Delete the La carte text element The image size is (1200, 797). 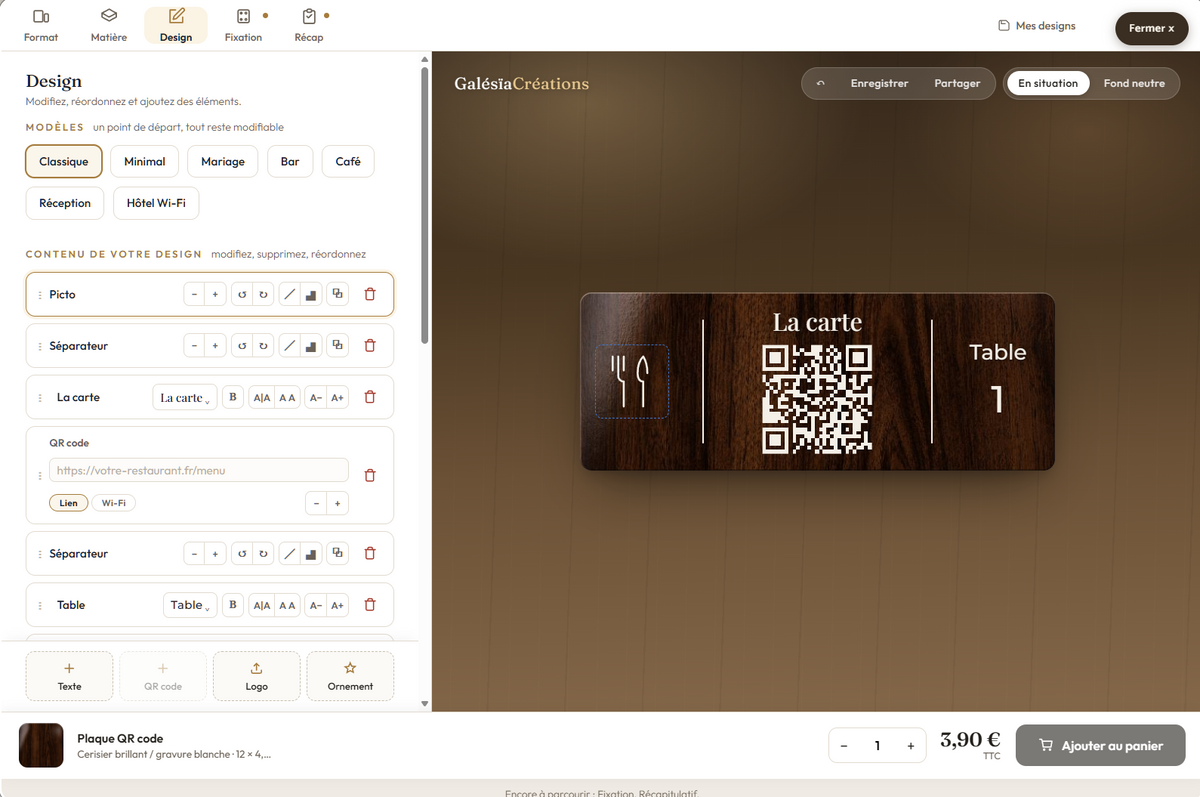click(x=370, y=397)
